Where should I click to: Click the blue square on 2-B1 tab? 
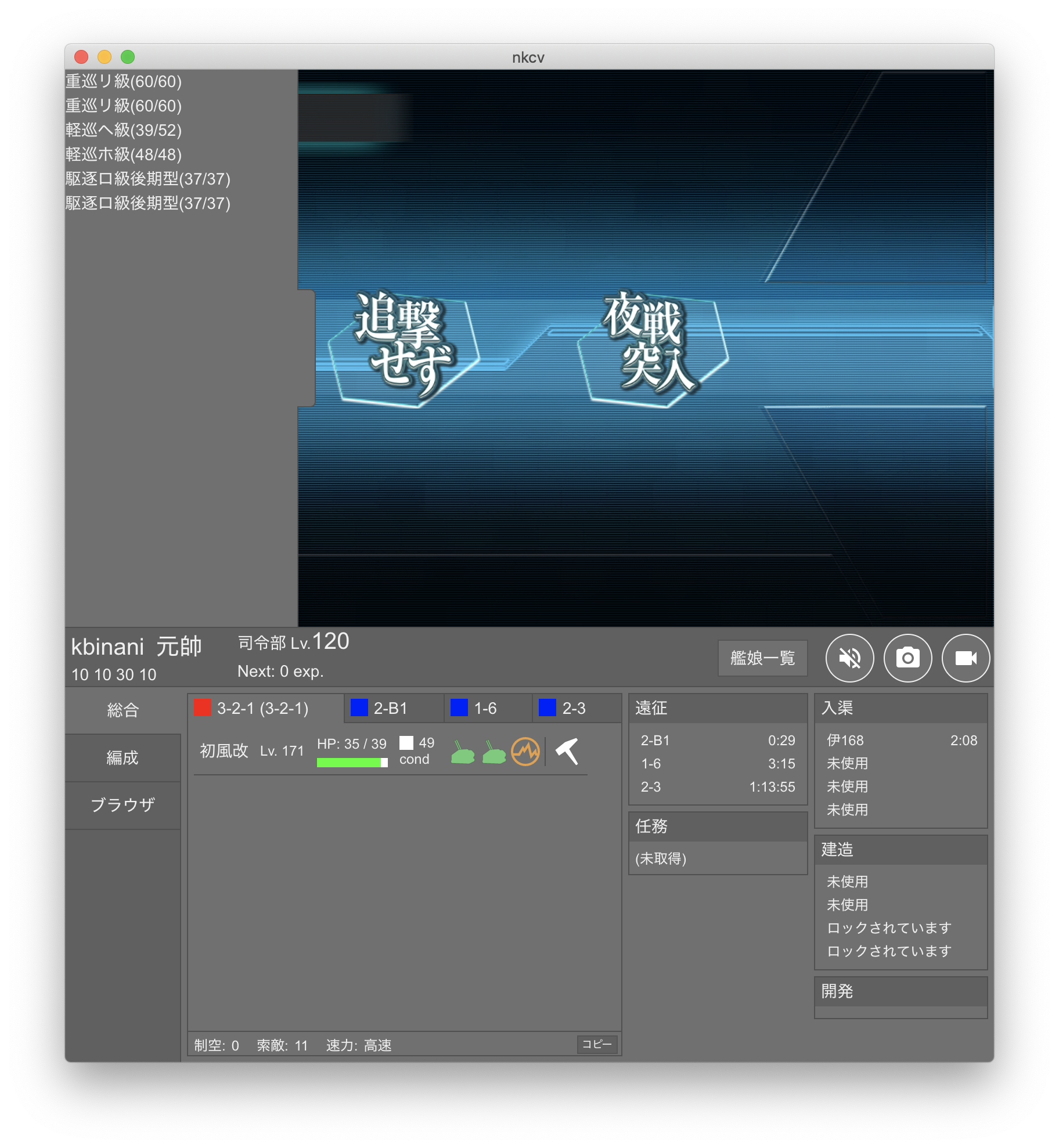[x=359, y=707]
